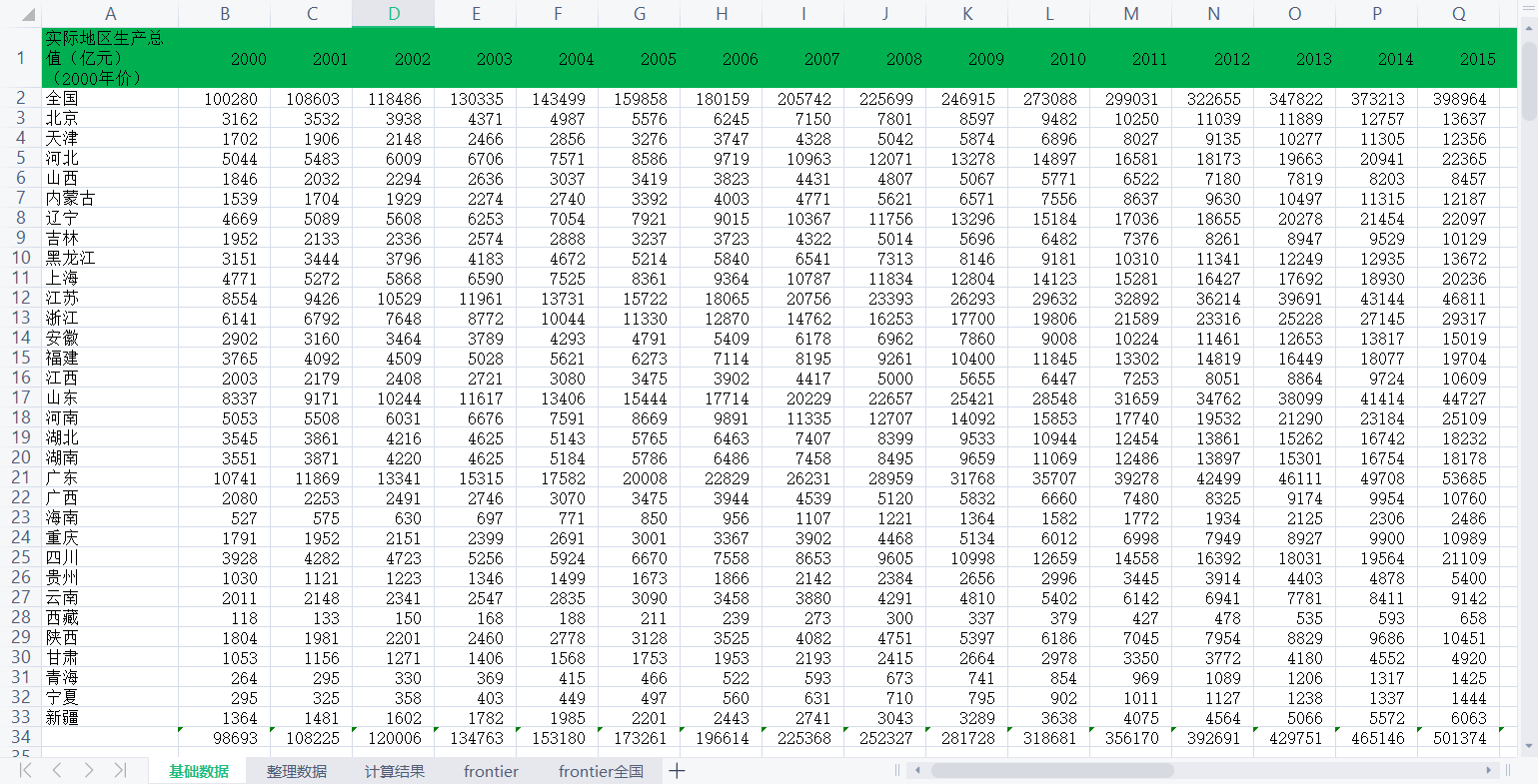Select row 21 header
The width and height of the screenshot is (1538, 784).
tap(21, 477)
